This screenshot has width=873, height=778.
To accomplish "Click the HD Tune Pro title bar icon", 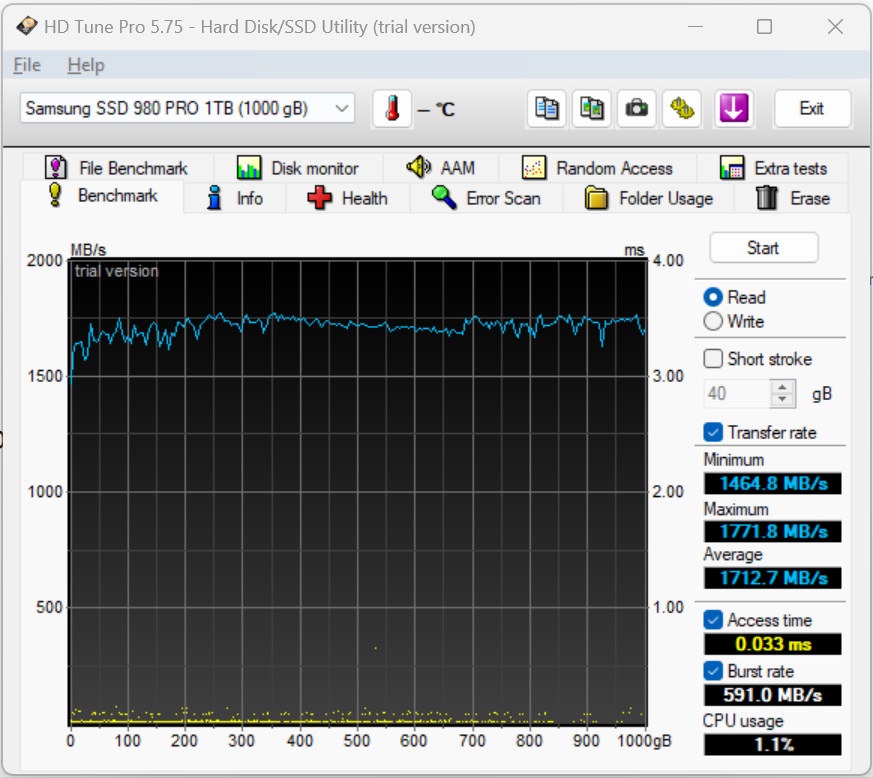I will point(26,26).
